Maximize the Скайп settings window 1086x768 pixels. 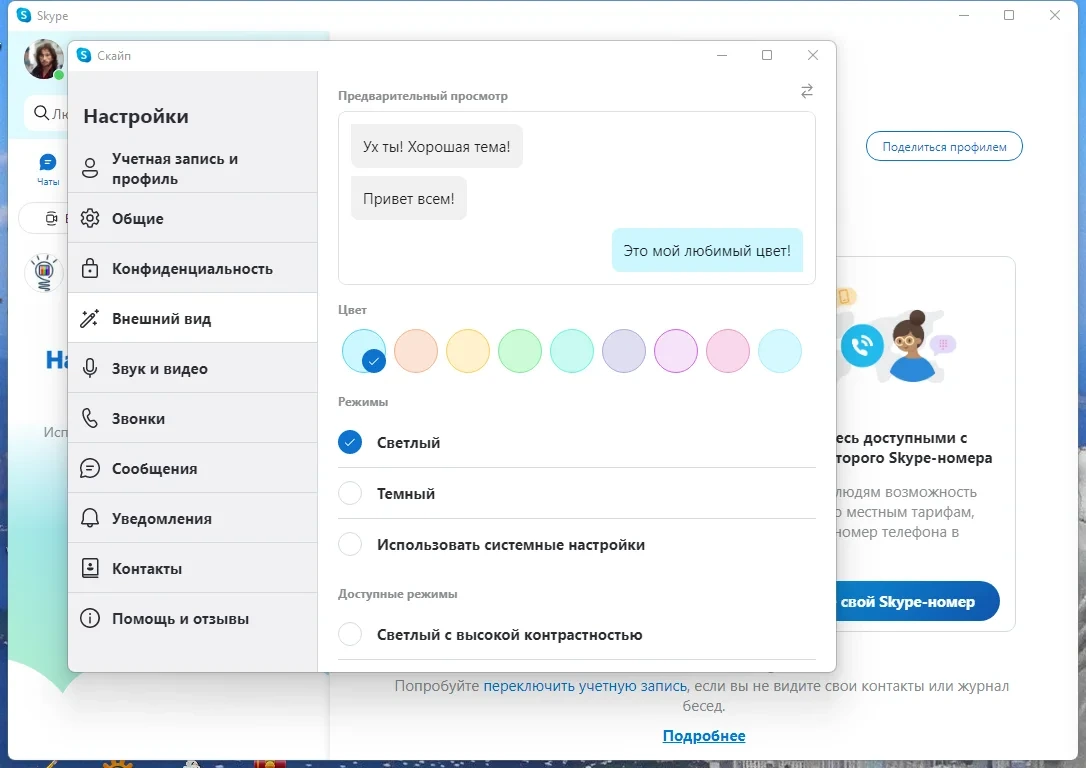[767, 55]
